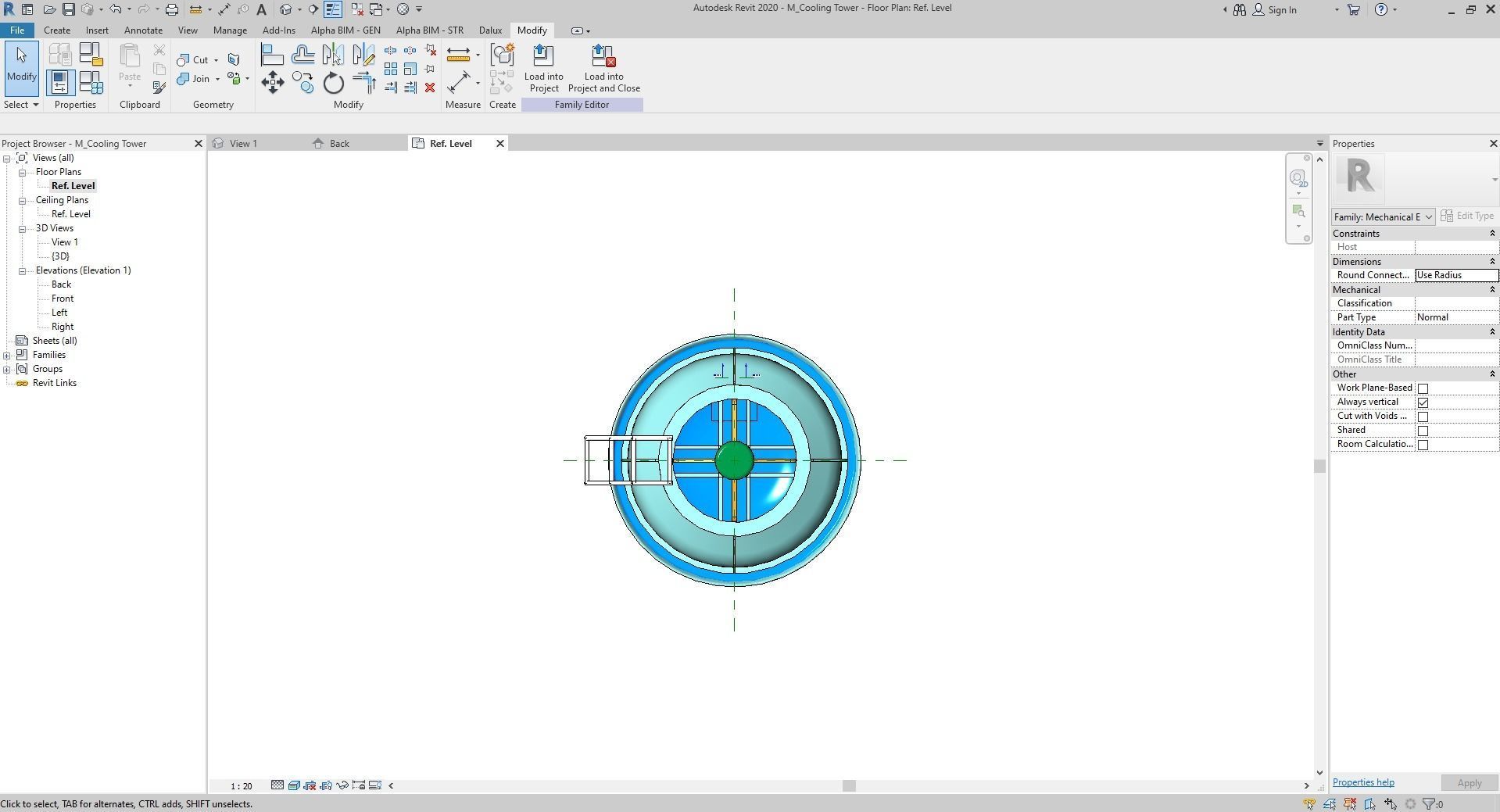Click the Align tool in Modify panel
This screenshot has height=812, width=1500.
tap(272, 55)
